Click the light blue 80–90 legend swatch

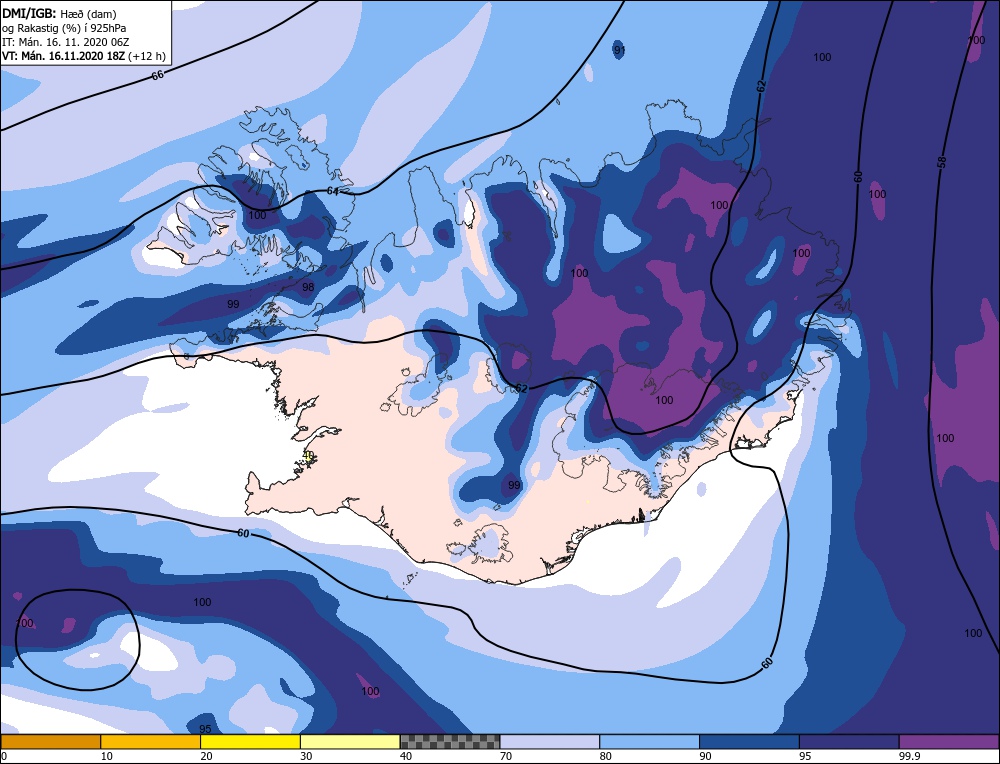[x=649, y=742]
